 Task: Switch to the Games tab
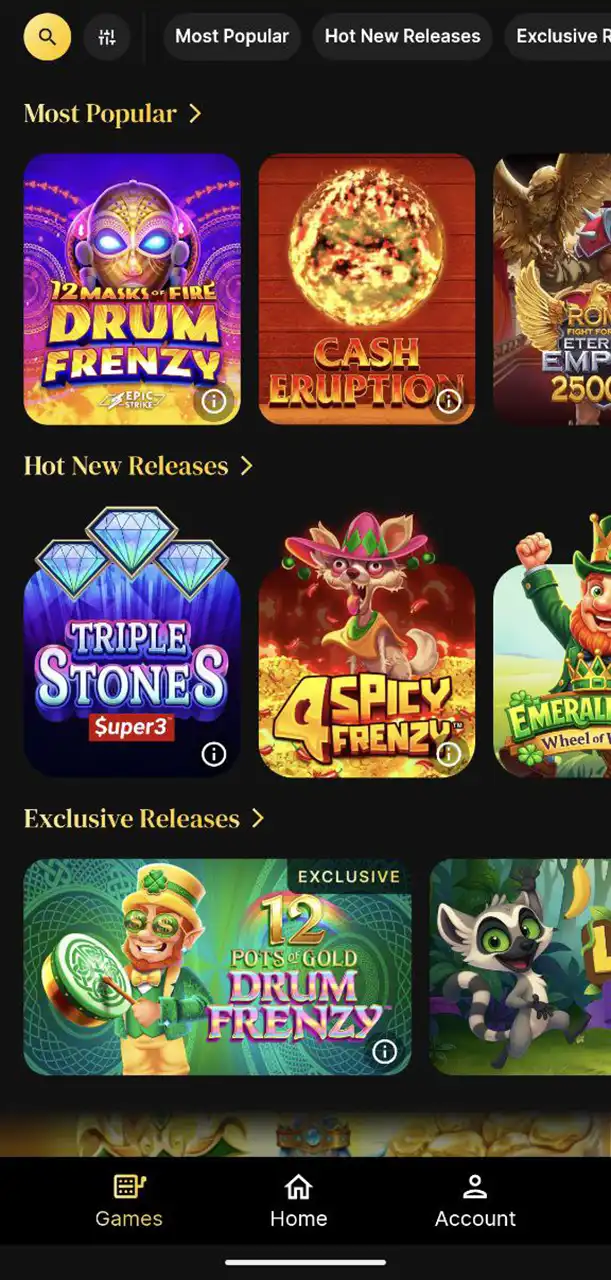129,1201
